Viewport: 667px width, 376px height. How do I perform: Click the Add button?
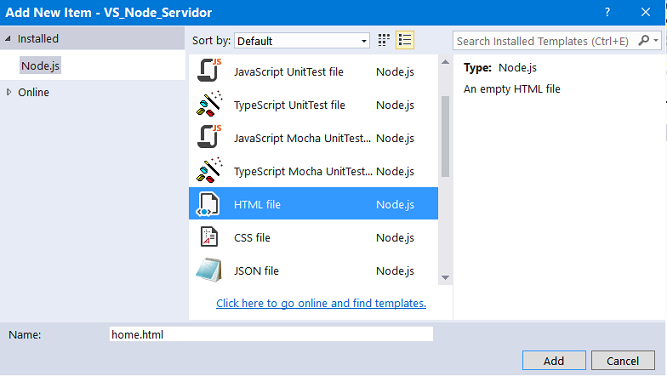tap(553, 360)
